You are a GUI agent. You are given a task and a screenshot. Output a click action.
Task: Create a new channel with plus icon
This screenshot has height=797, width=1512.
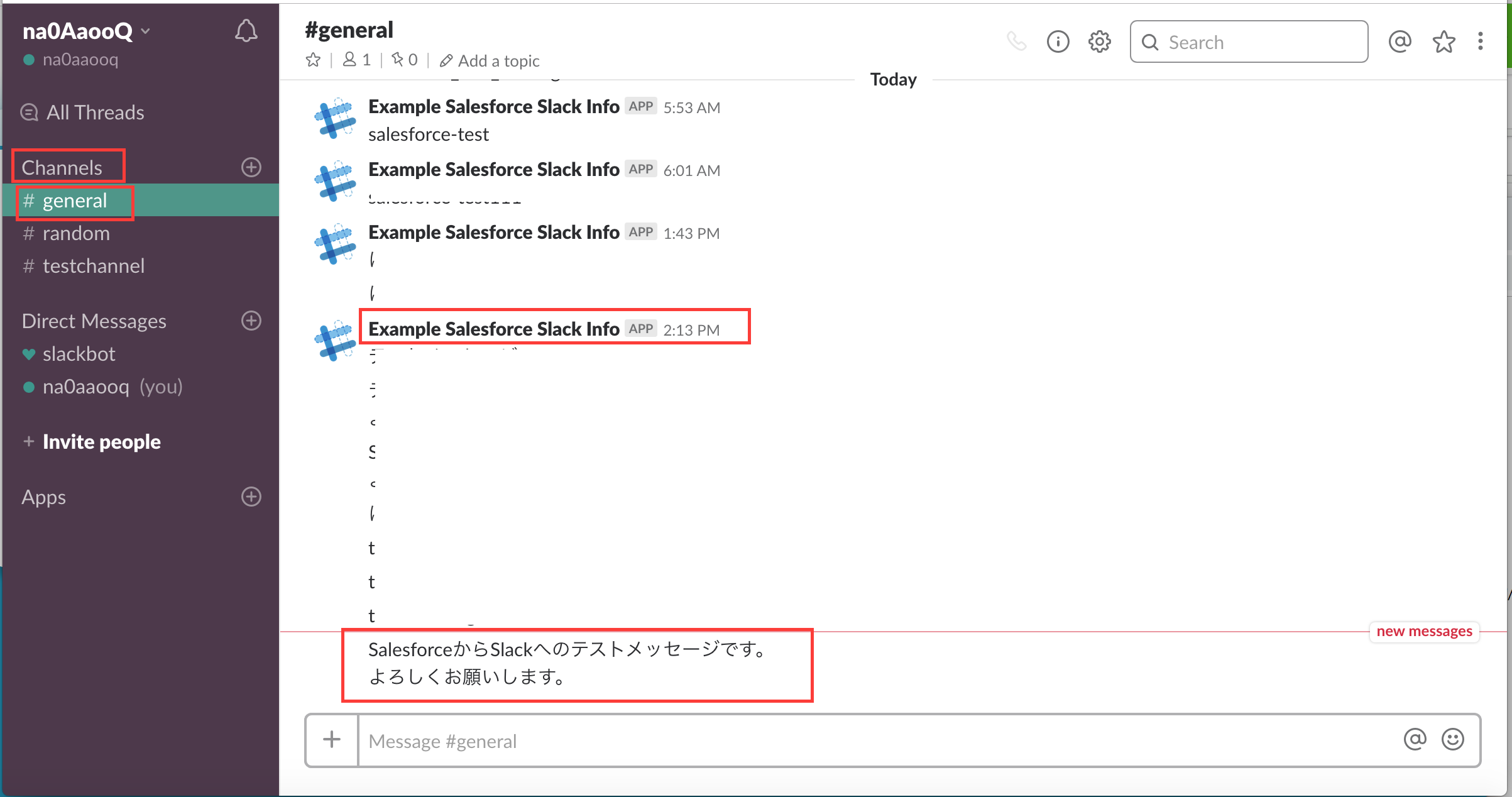(251, 167)
